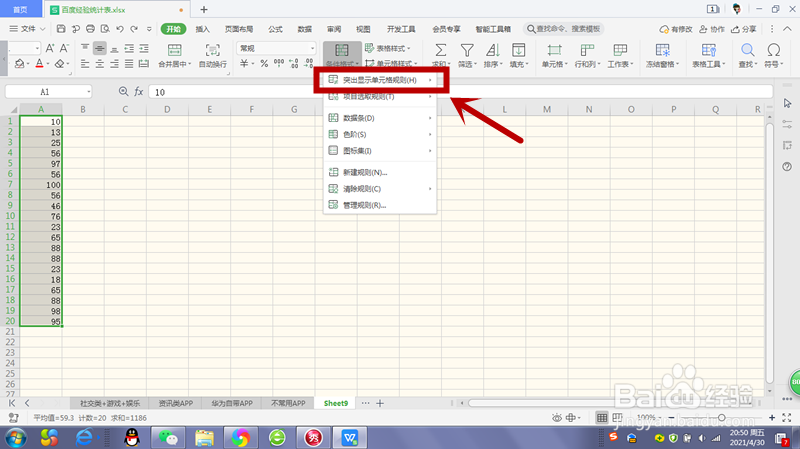Choose New Rule (新建规则) menu item
The image size is (800, 449).
(381, 172)
